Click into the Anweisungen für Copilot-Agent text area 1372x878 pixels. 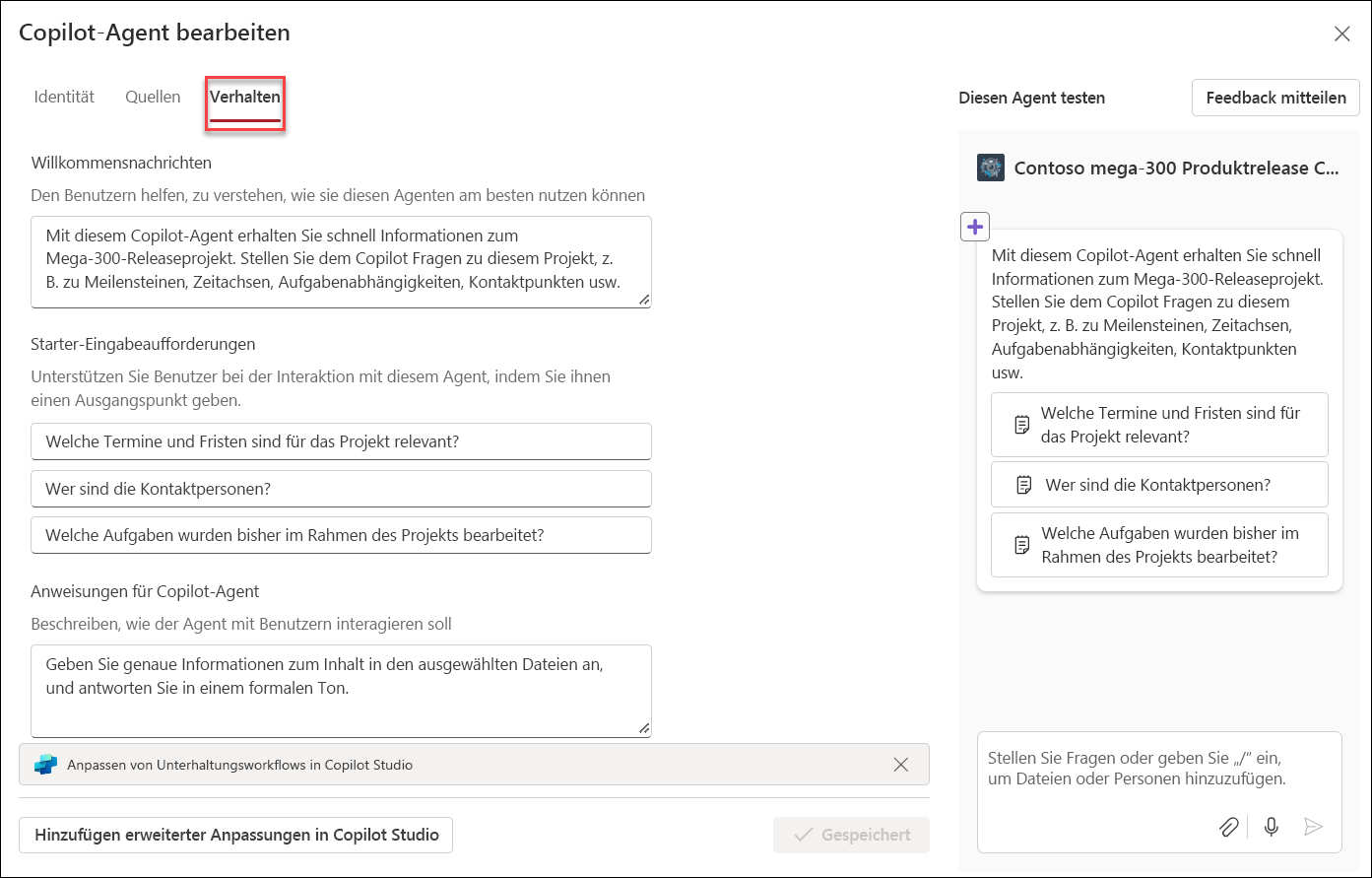coord(341,691)
